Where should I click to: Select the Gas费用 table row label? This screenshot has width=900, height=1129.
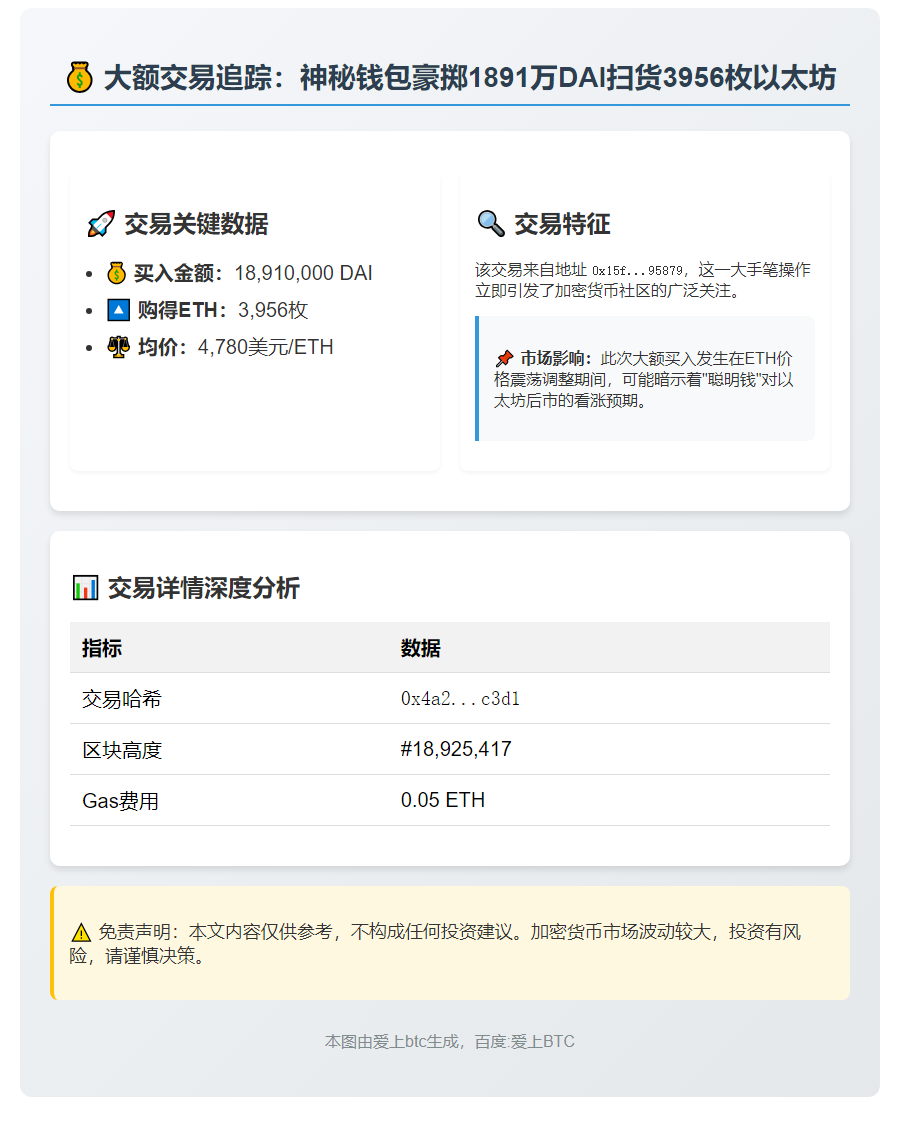pos(120,800)
